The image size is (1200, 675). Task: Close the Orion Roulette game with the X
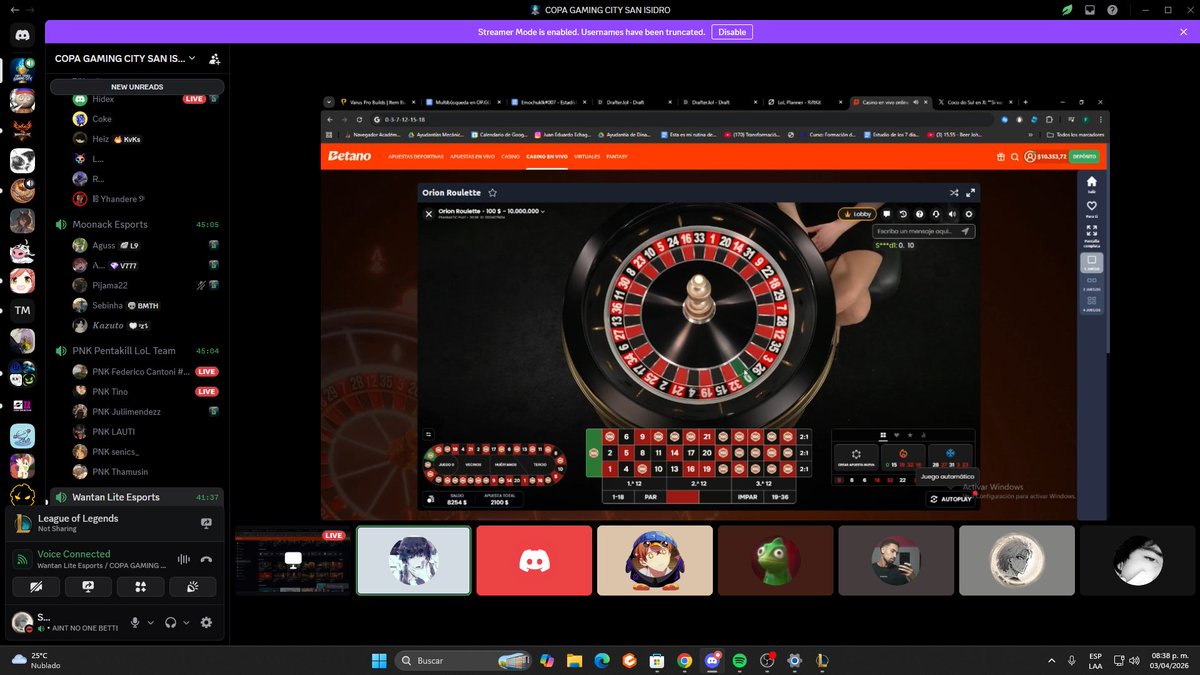pyautogui.click(x=429, y=213)
